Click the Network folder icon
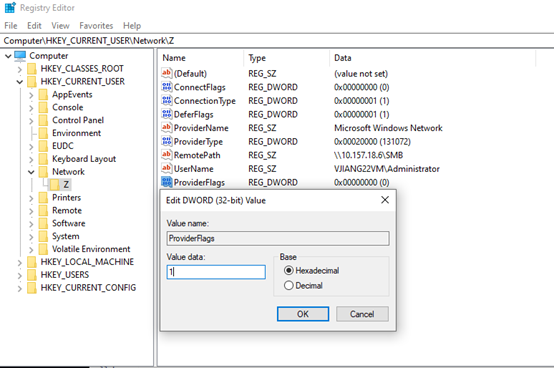 click(x=43, y=172)
